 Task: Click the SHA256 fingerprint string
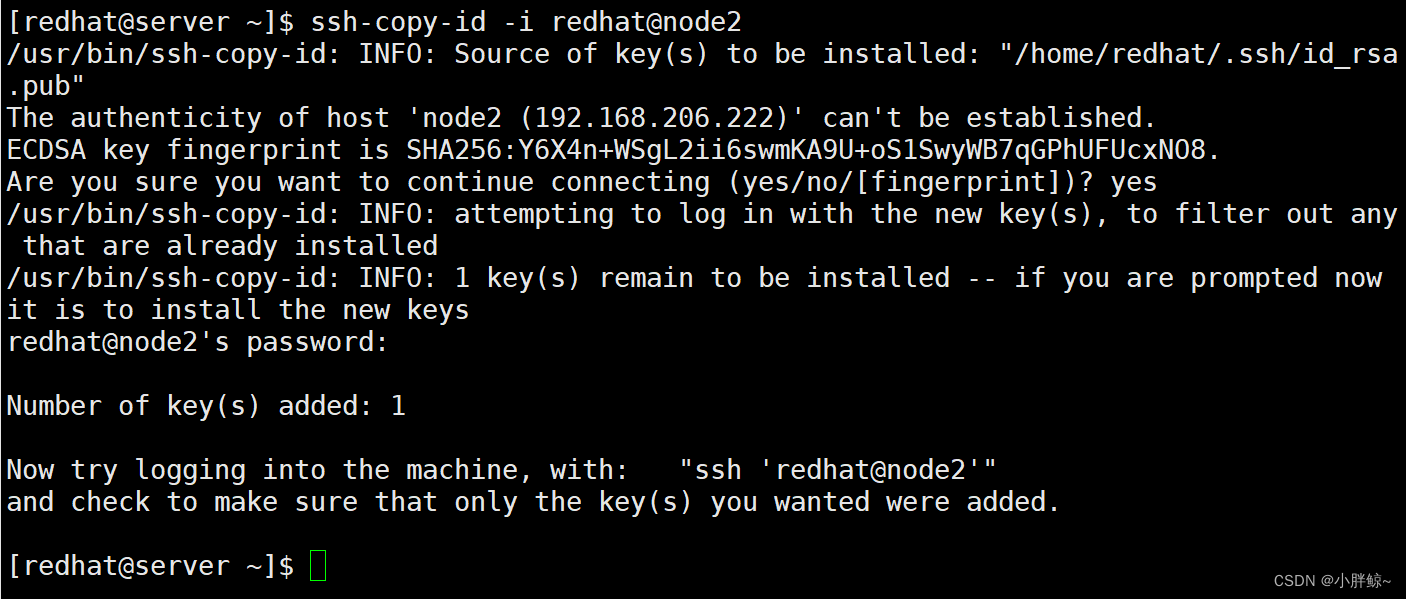pos(813,150)
